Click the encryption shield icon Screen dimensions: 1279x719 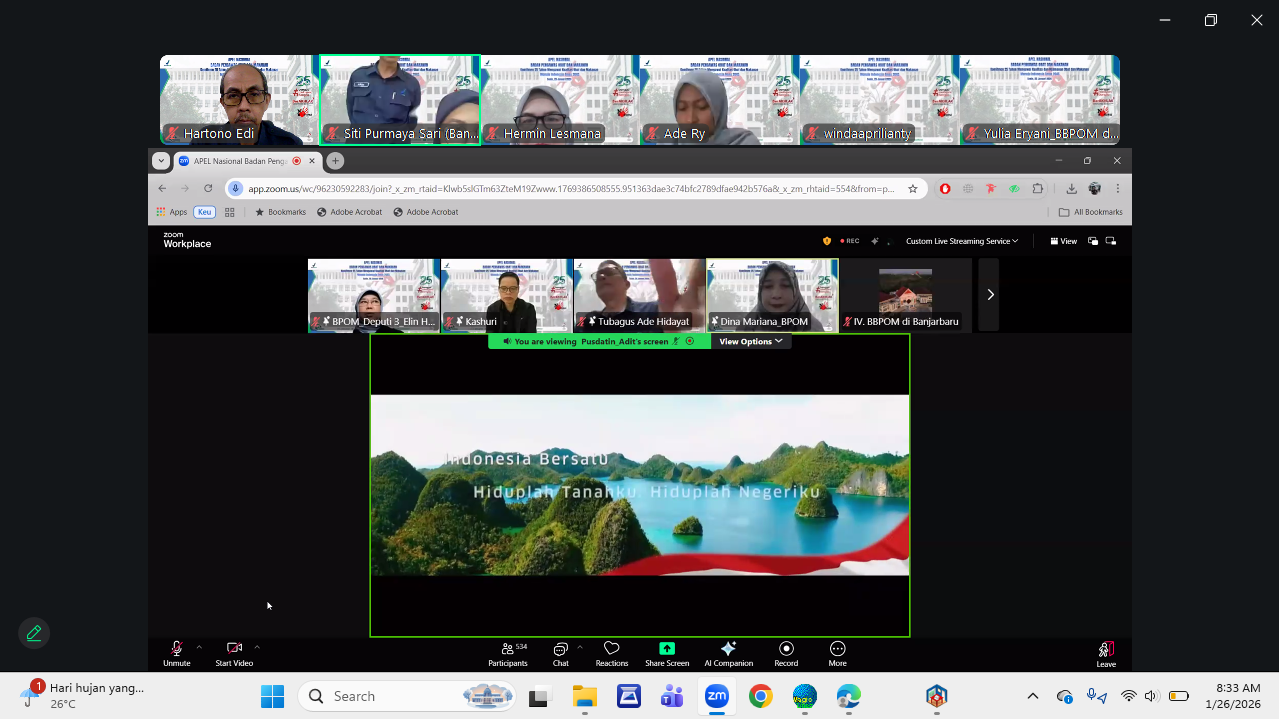tap(826, 241)
